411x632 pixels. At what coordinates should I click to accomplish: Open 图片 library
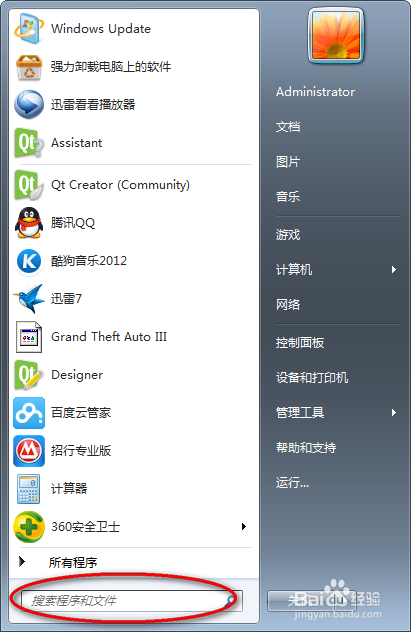[x=288, y=162]
